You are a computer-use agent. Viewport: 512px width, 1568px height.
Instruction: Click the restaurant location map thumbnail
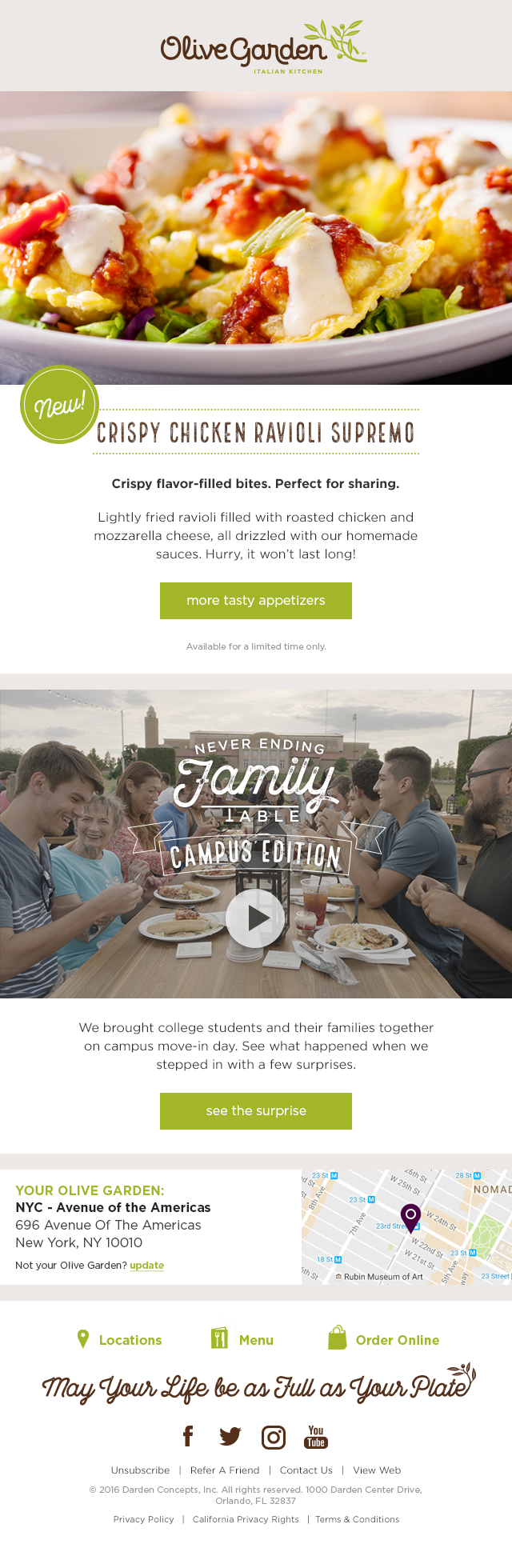tap(406, 1227)
